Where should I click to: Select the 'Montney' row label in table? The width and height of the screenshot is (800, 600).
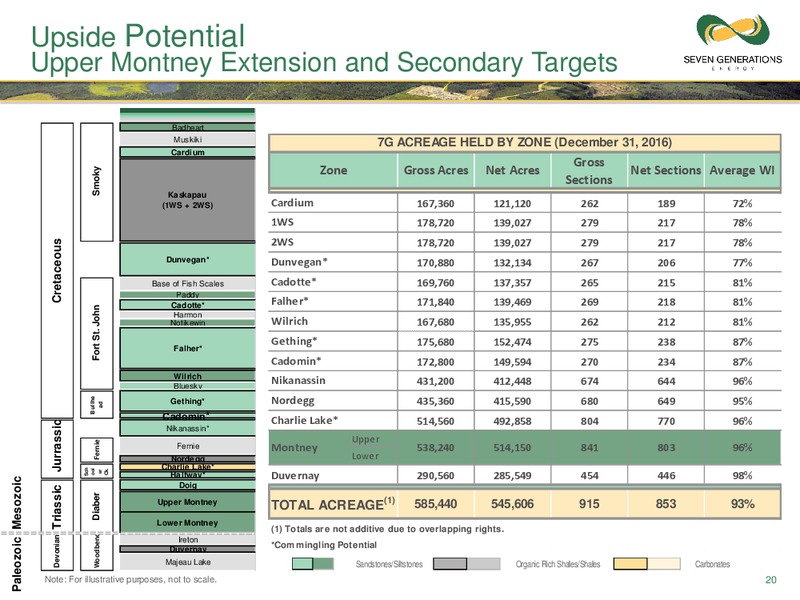click(294, 447)
